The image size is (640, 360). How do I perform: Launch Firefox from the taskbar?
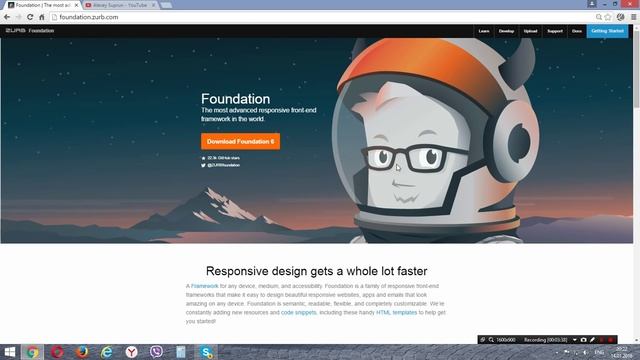82,352
